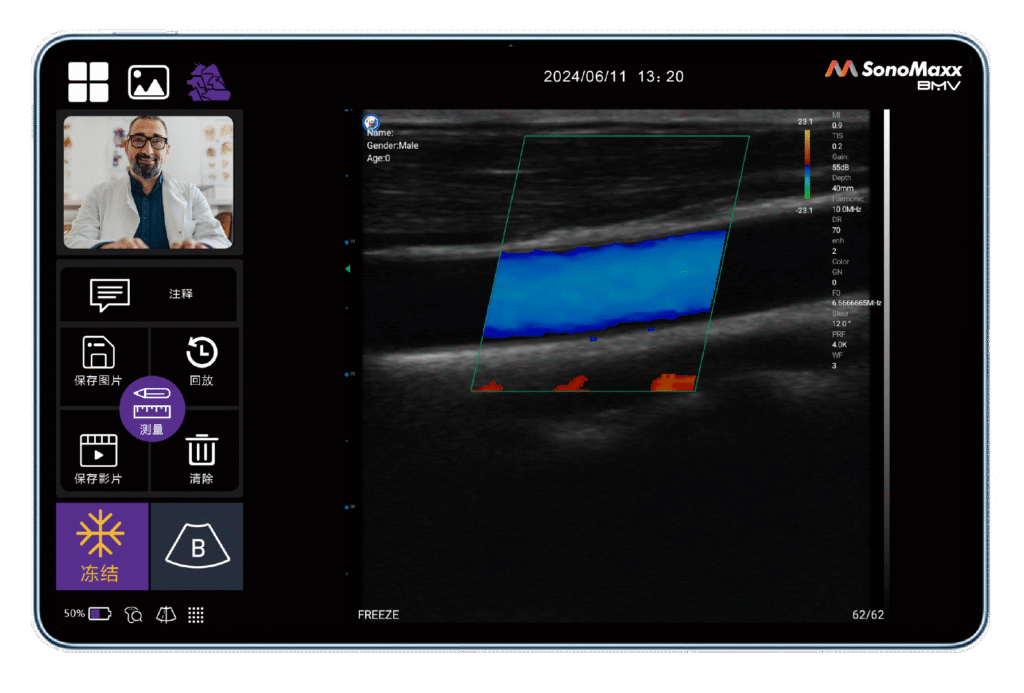
Task: Click the vertical grayscale bar at right
Action: (886, 350)
